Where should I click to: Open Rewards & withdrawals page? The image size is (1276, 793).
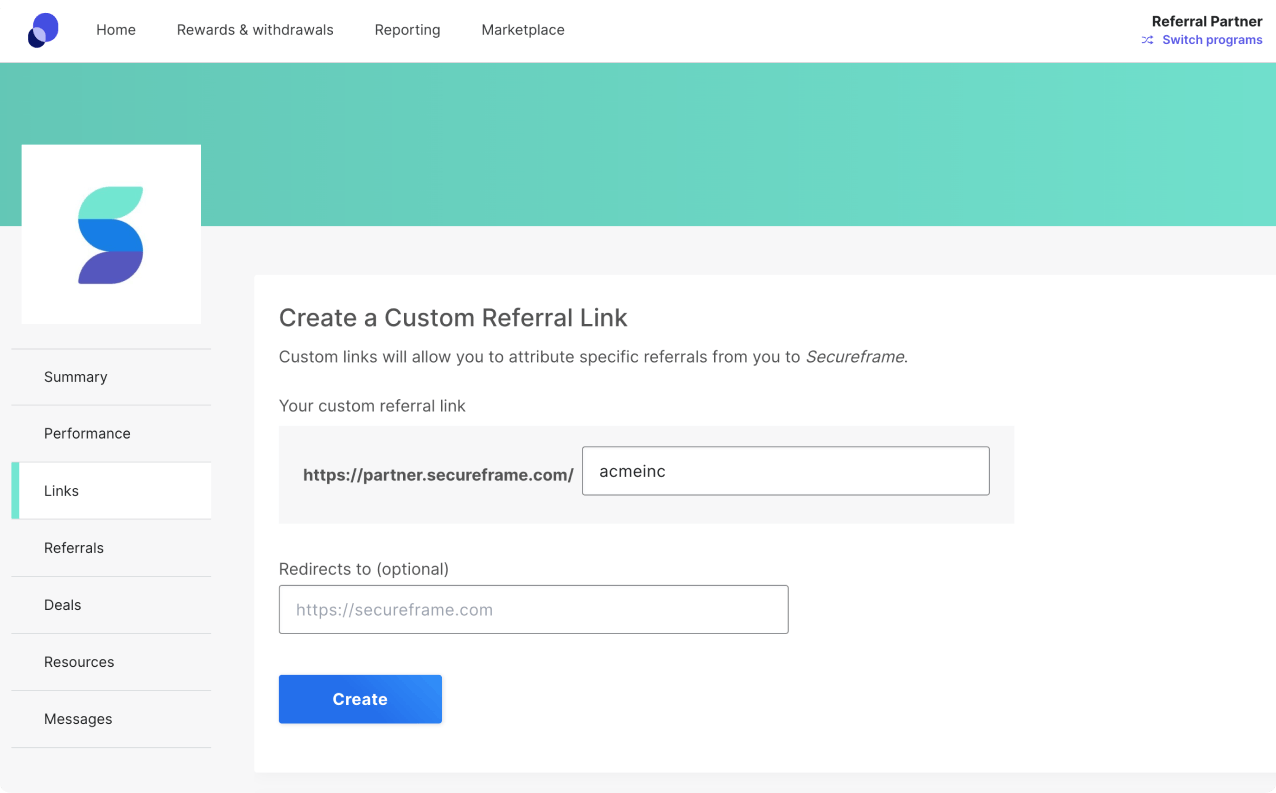pos(255,30)
